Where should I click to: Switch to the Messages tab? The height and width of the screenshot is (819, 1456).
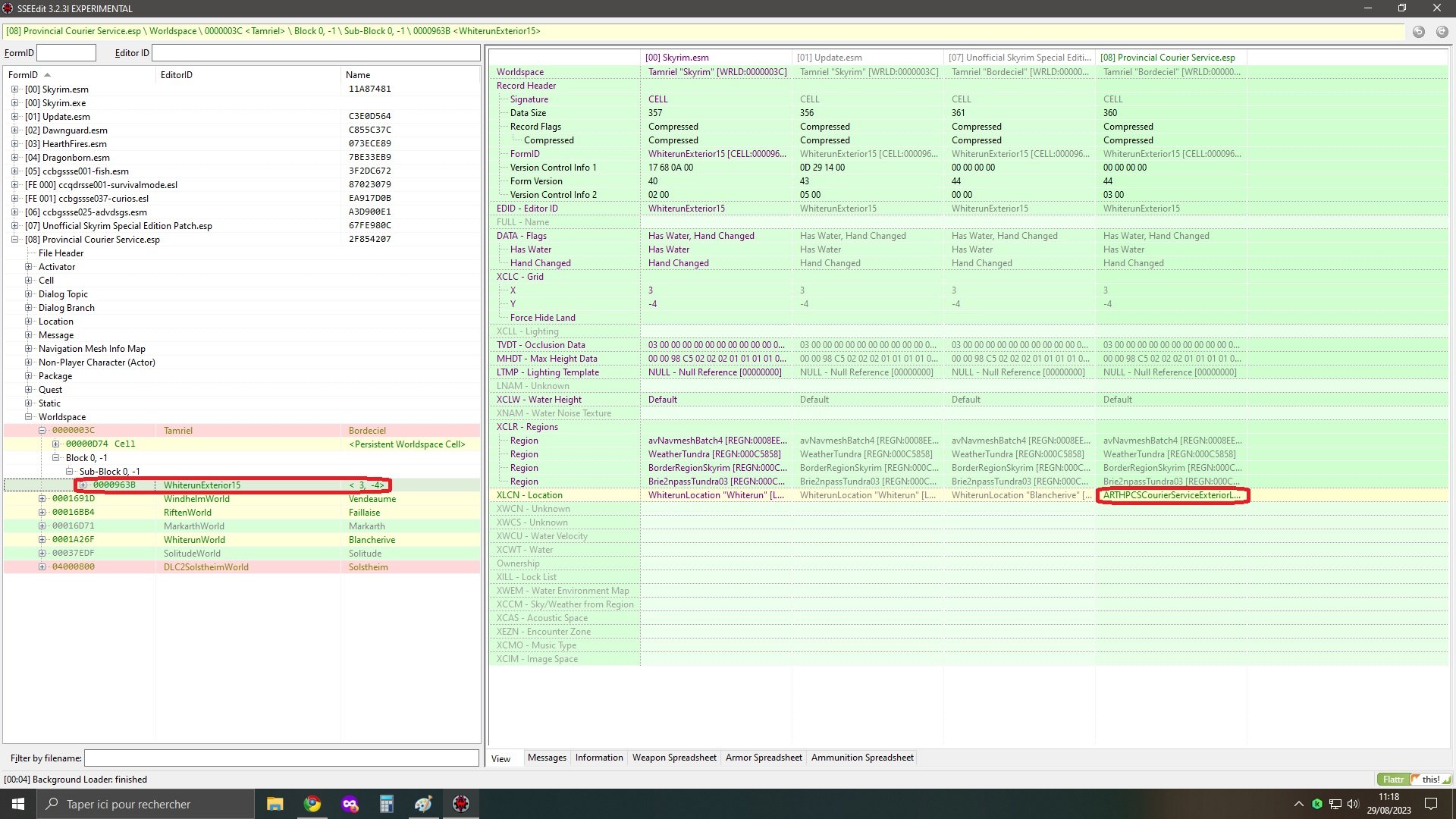coord(547,758)
